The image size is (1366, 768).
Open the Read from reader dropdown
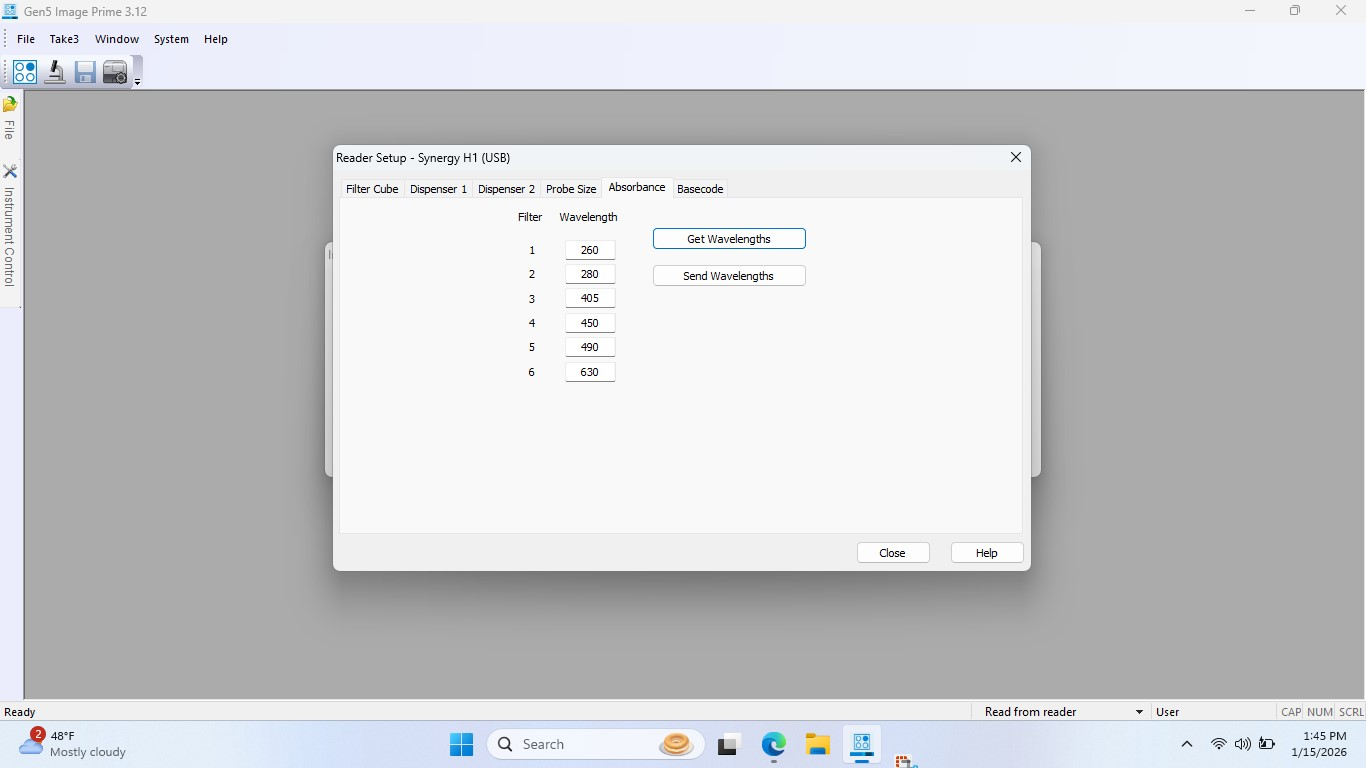click(x=1139, y=712)
